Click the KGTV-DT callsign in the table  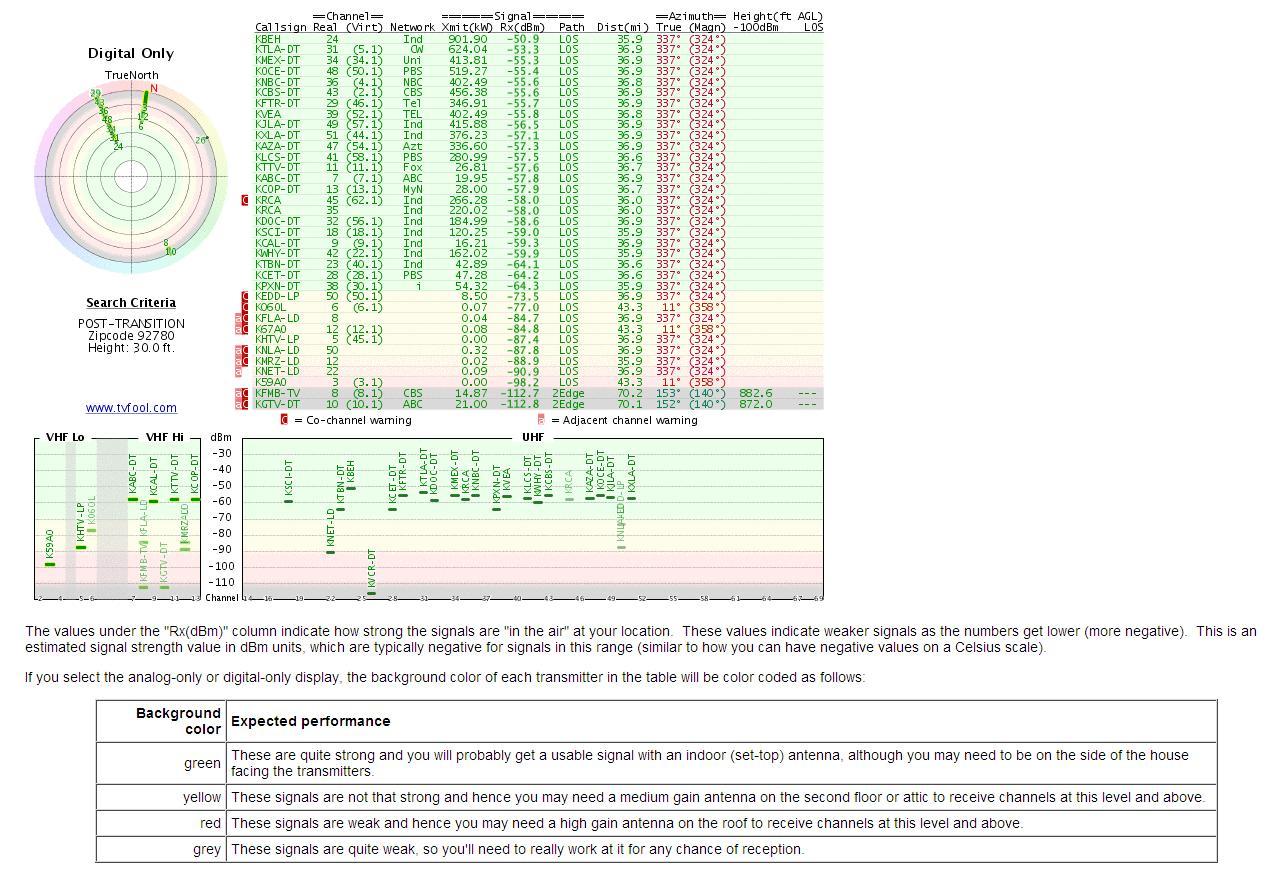pos(278,404)
